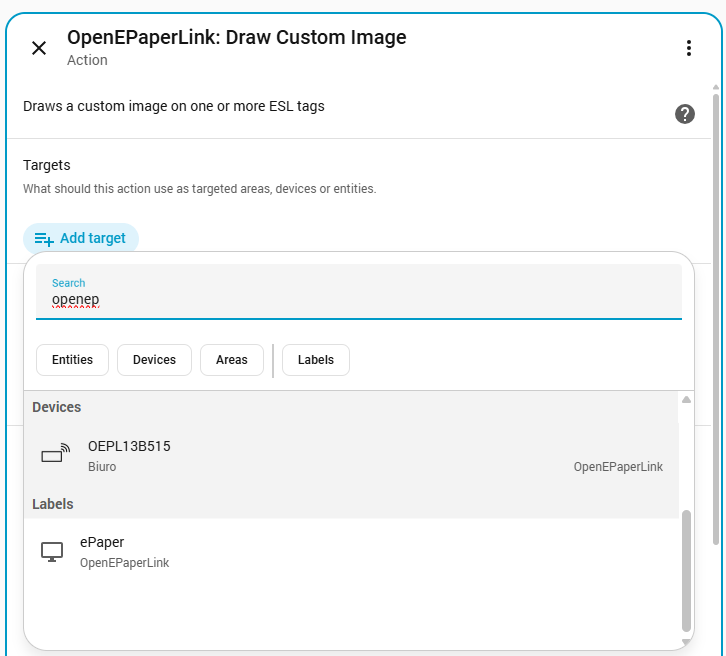This screenshot has width=726, height=656.
Task: Focus the Search field containing 'openep'
Action: 359,299
